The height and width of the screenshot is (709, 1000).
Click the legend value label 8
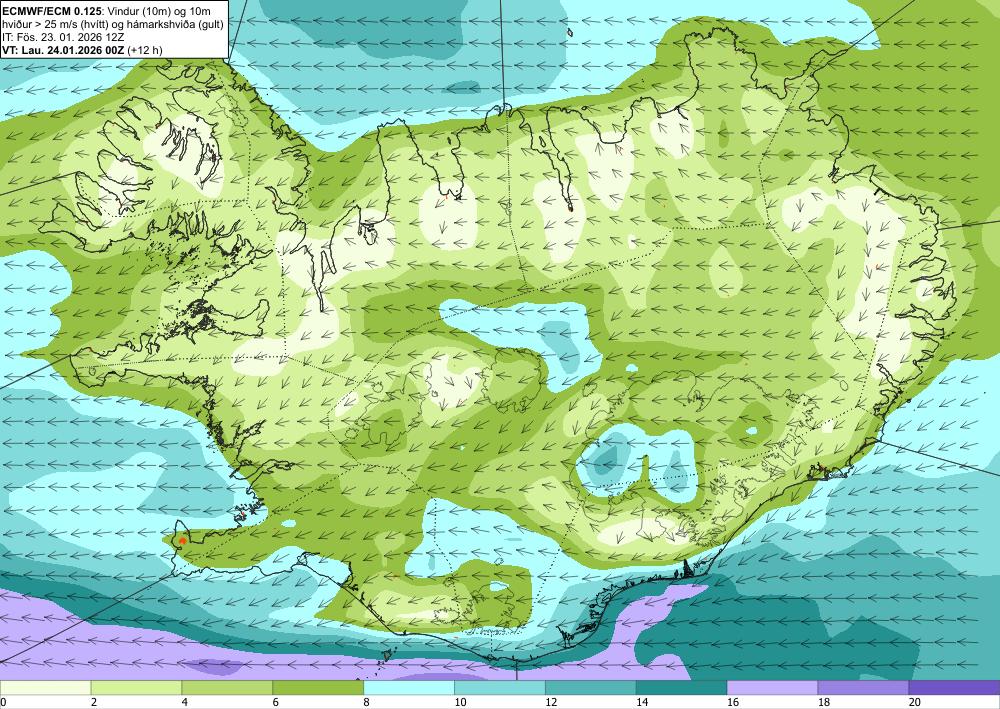(367, 702)
